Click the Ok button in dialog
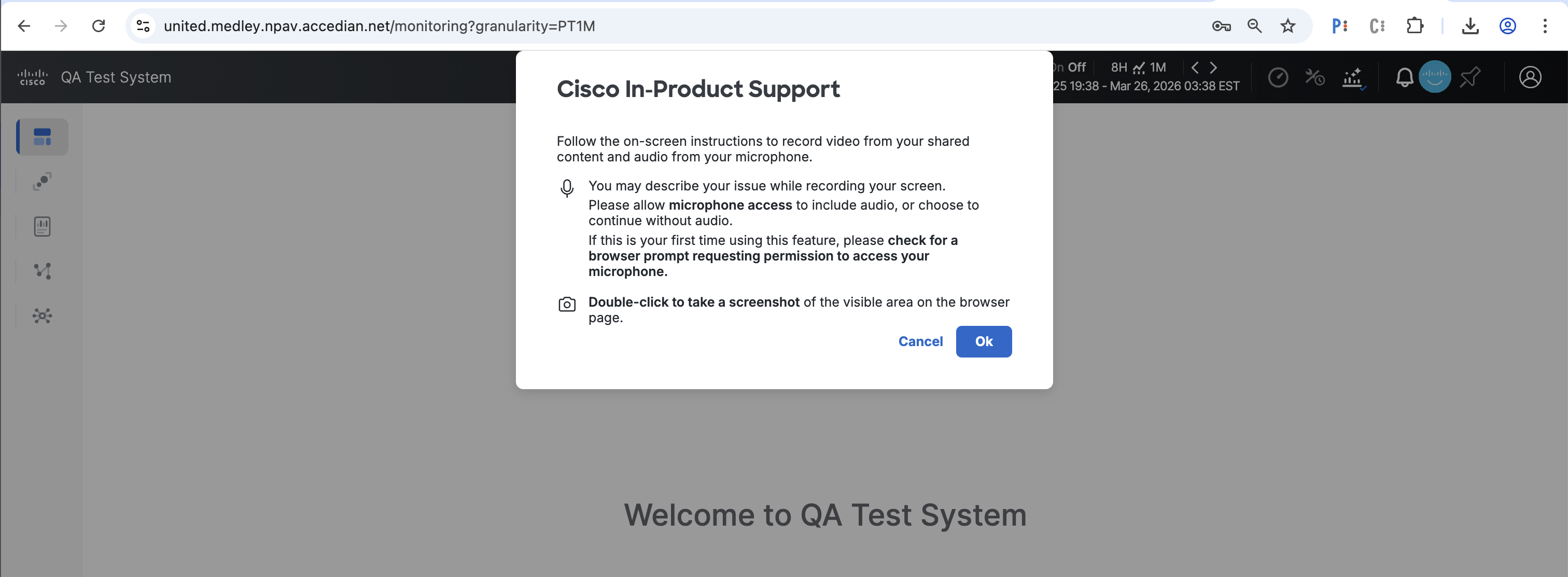The height and width of the screenshot is (577, 1568). coord(983,341)
